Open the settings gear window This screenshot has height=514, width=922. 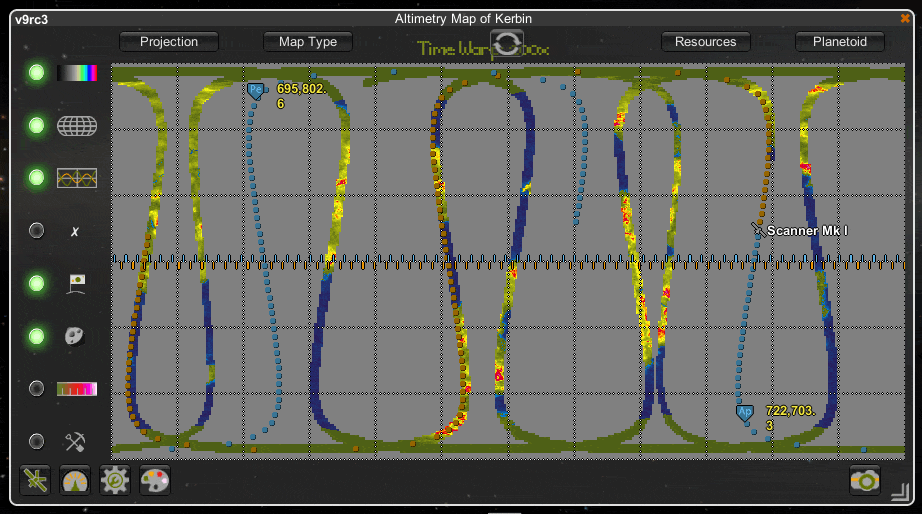click(115, 480)
